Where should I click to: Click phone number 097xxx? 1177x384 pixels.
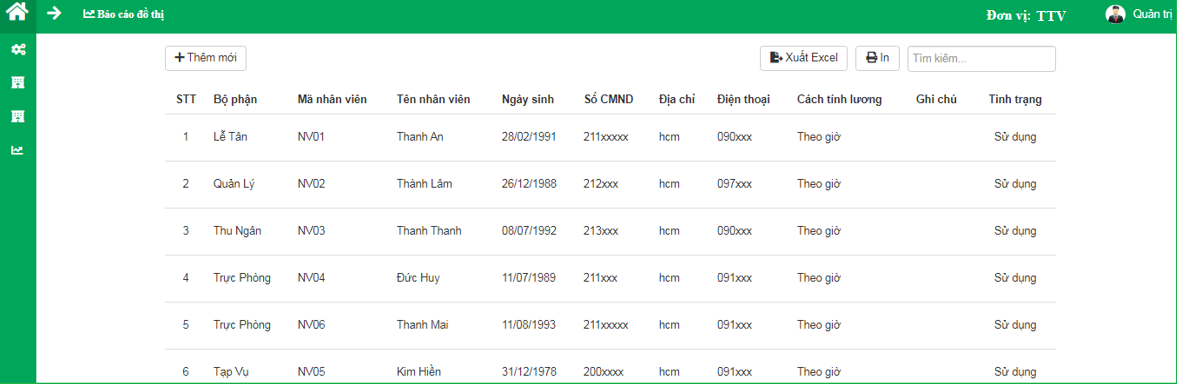pos(734,184)
